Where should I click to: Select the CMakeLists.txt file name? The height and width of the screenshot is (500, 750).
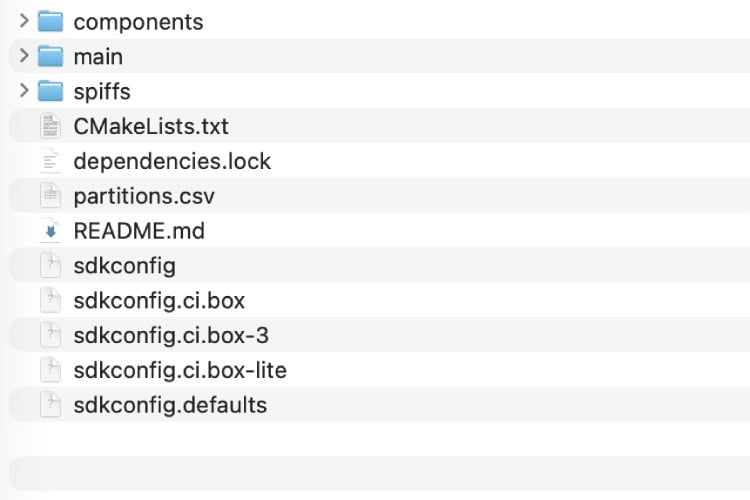pyautogui.click(x=151, y=126)
